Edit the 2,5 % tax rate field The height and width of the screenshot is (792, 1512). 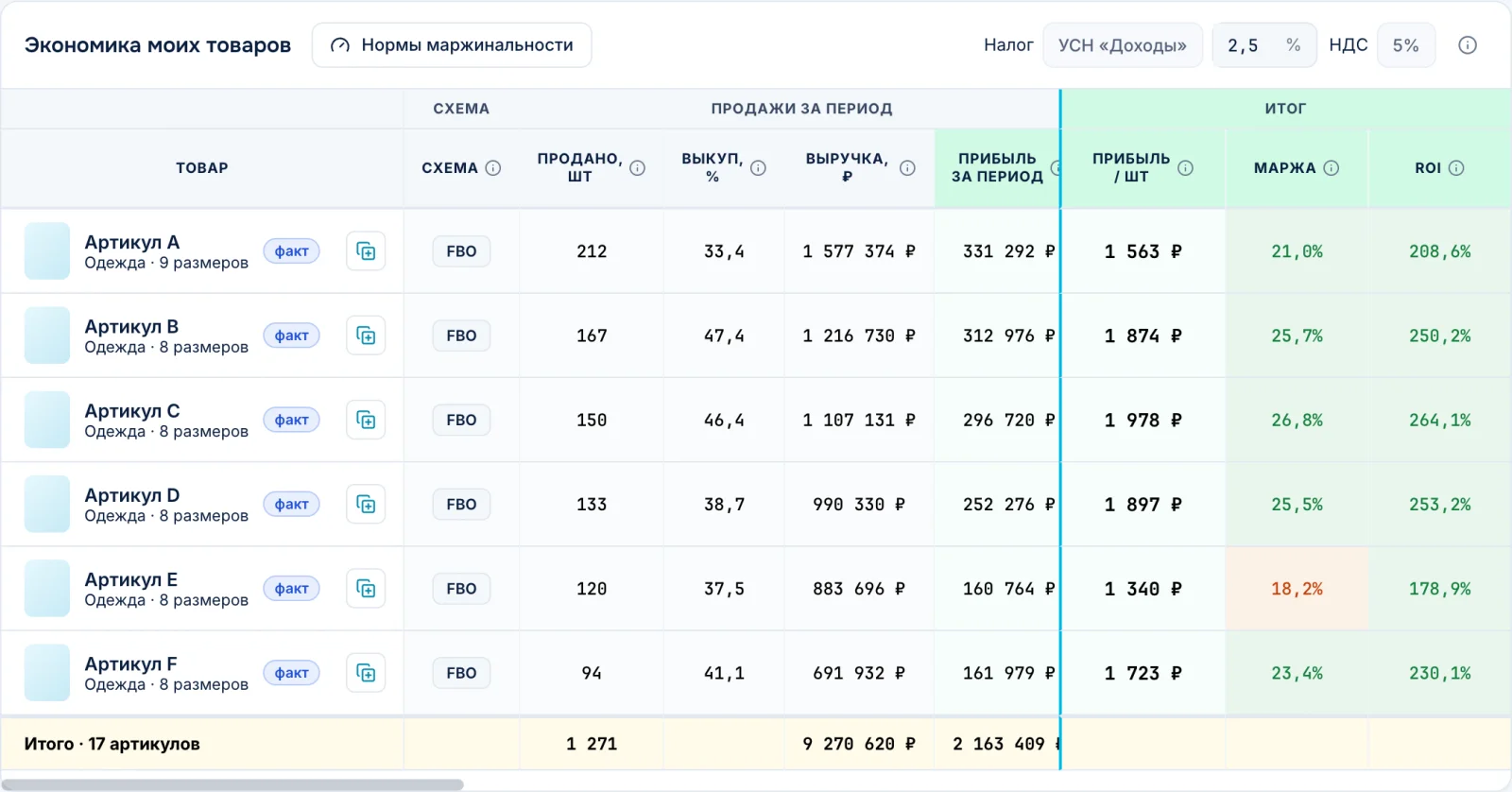tap(1264, 45)
